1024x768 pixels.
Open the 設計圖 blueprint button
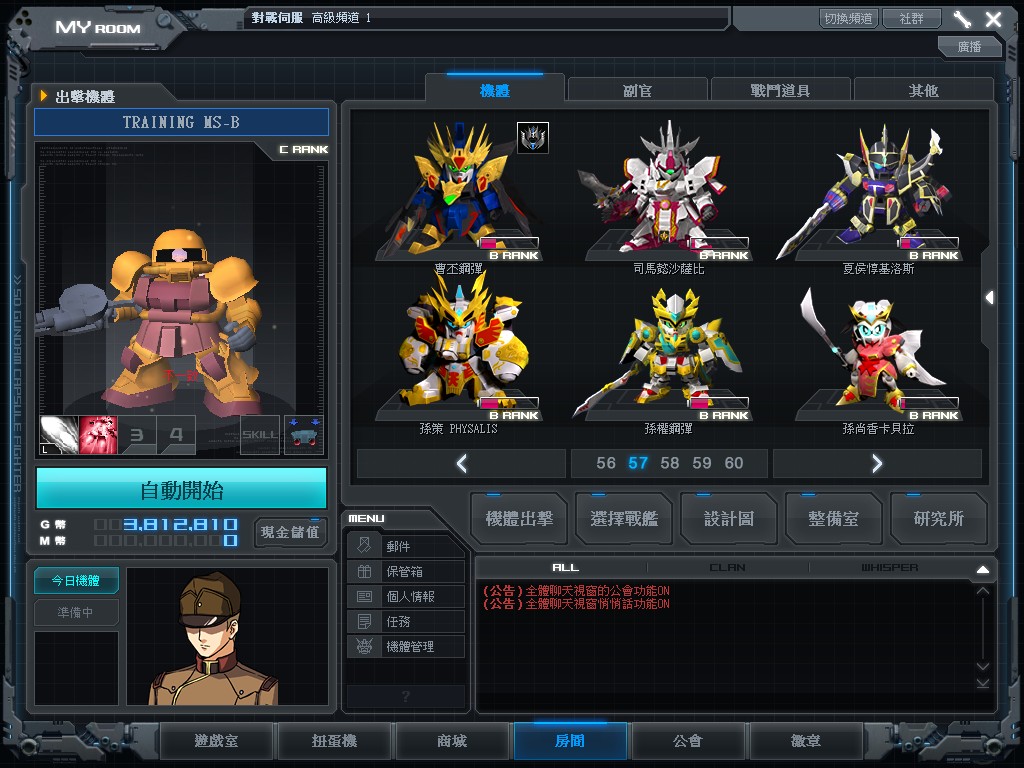click(729, 519)
